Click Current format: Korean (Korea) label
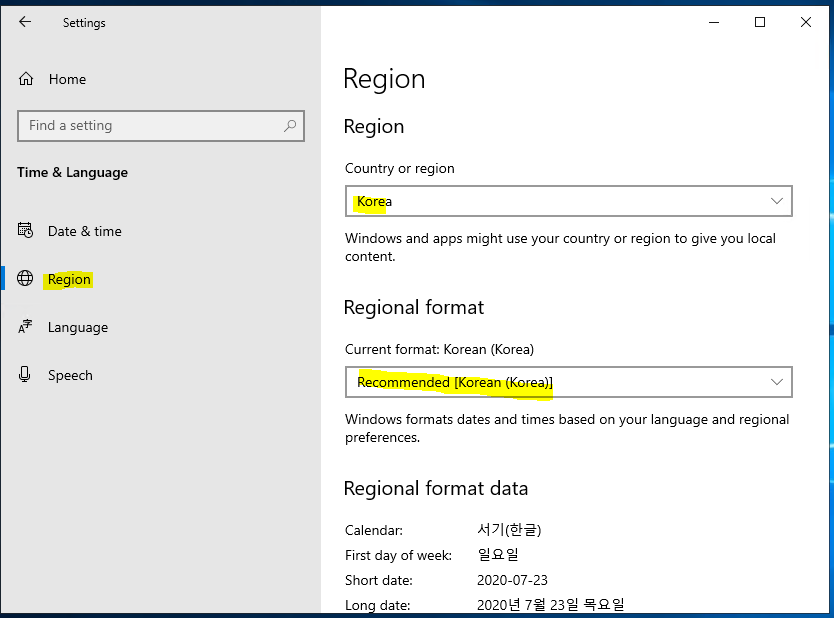This screenshot has width=834, height=618. pyautogui.click(x=439, y=349)
